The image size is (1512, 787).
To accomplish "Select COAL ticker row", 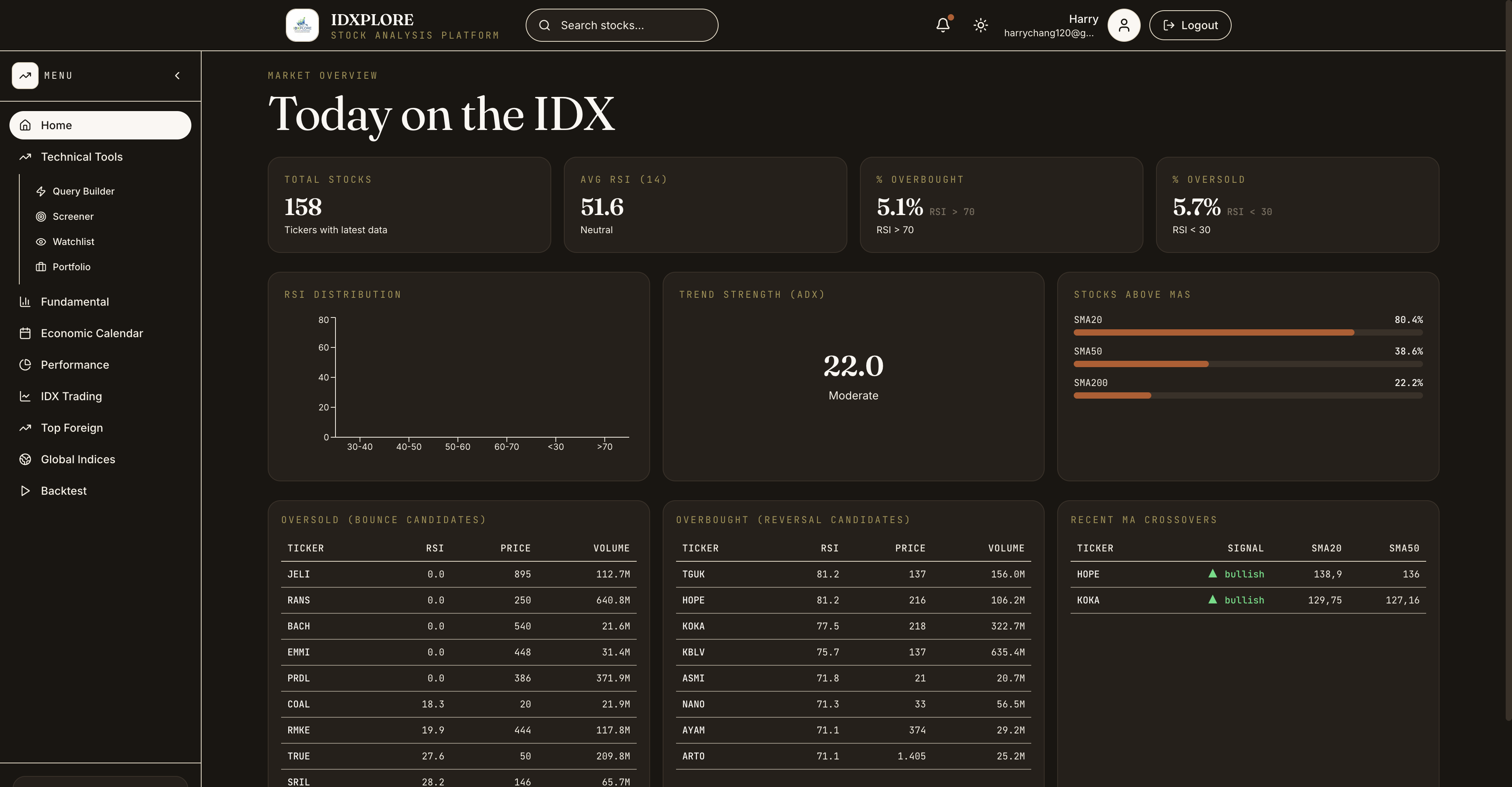I will (458, 704).
